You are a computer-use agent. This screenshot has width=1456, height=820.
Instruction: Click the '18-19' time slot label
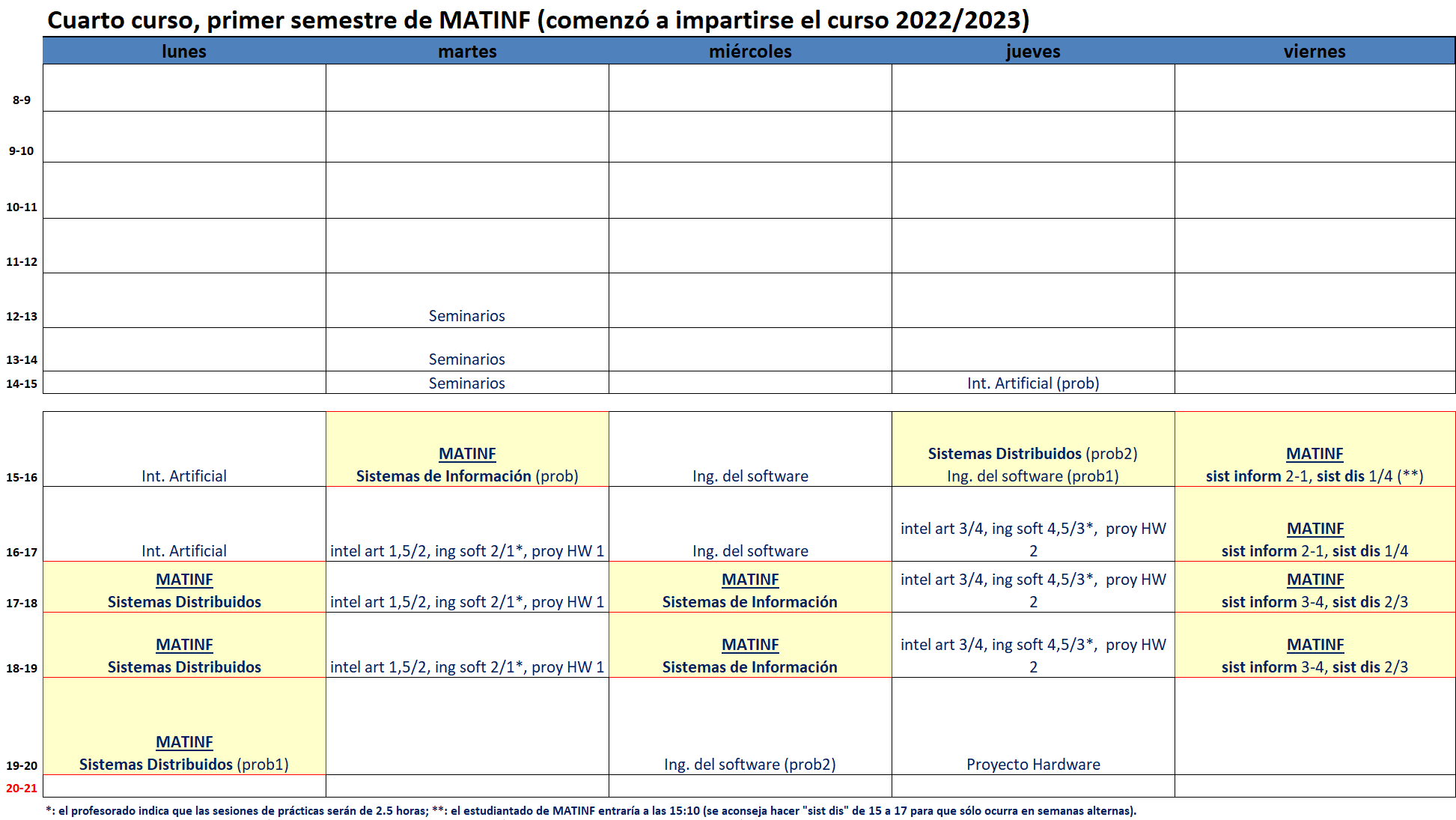(22, 669)
